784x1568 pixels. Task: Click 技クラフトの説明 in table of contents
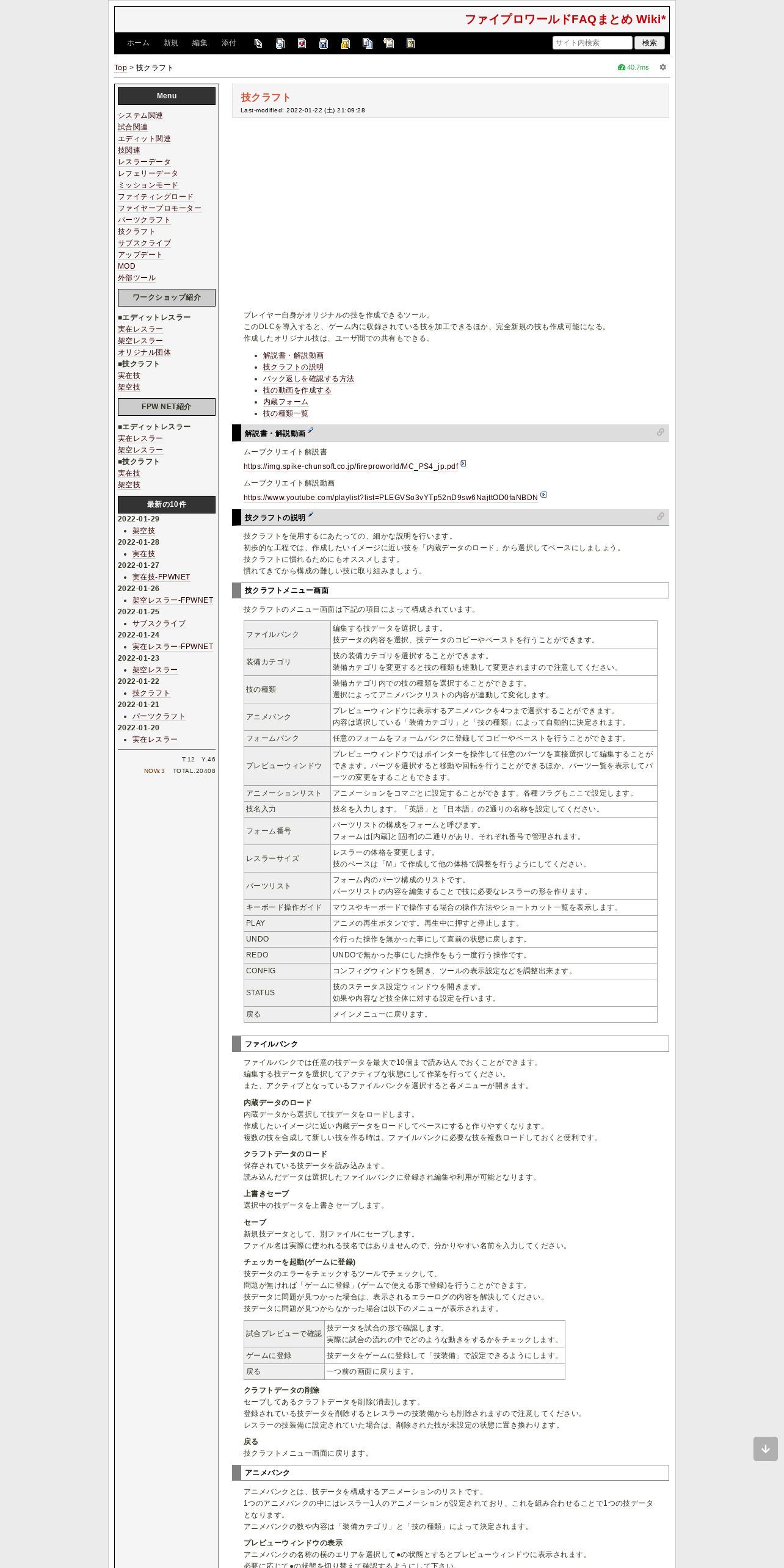coord(293,367)
